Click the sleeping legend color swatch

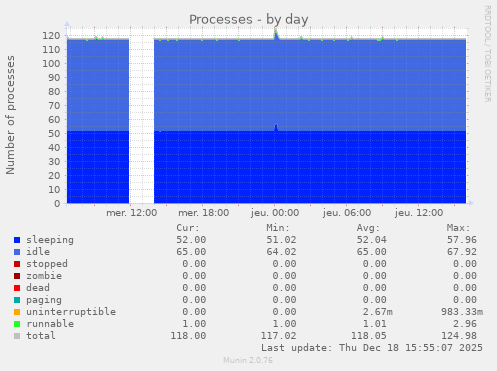[17, 240]
